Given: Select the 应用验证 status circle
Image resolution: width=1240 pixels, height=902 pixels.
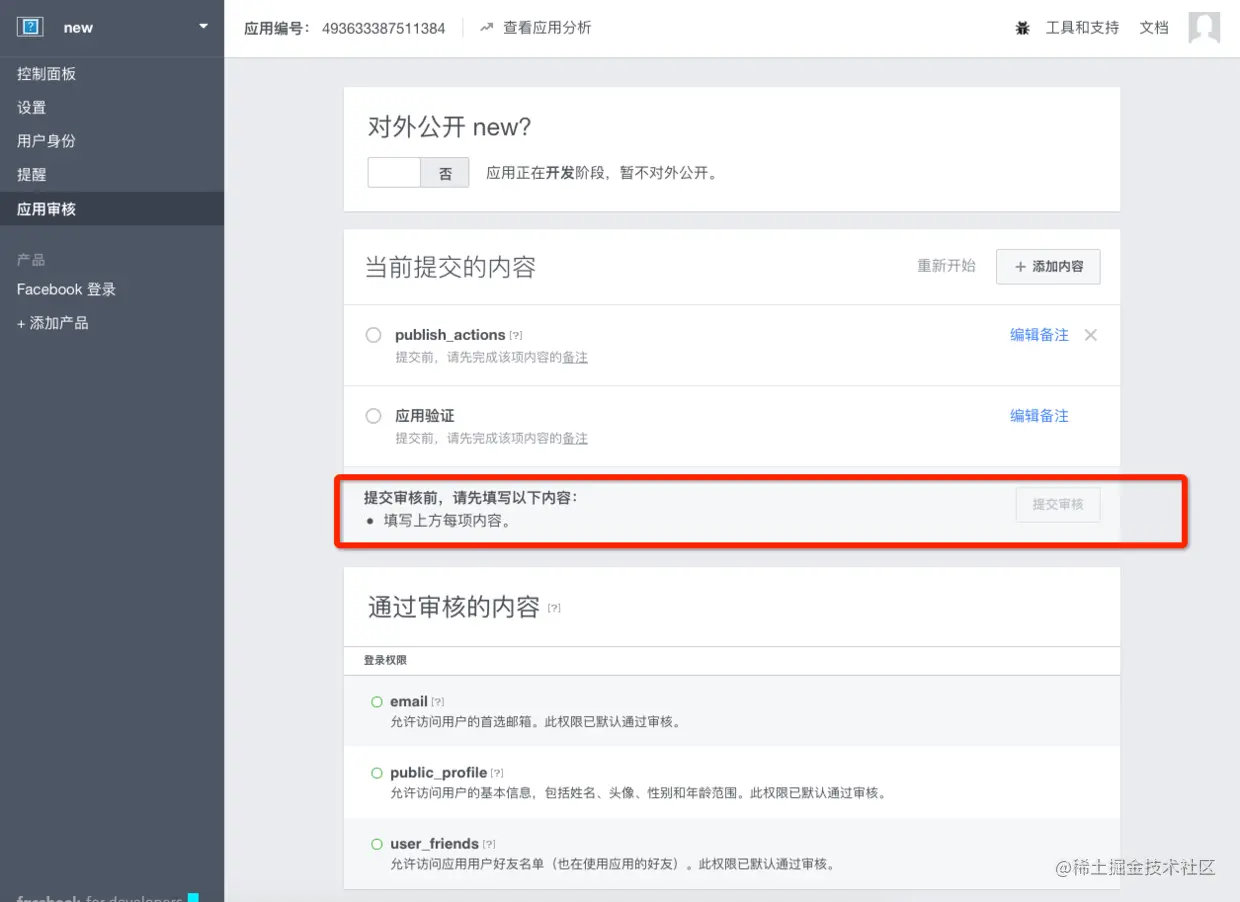Looking at the screenshot, I should [373, 416].
